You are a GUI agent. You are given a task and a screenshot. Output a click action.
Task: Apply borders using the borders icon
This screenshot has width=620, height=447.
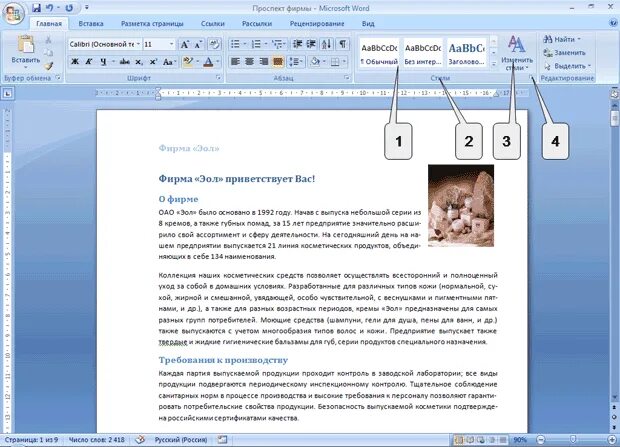click(x=335, y=62)
